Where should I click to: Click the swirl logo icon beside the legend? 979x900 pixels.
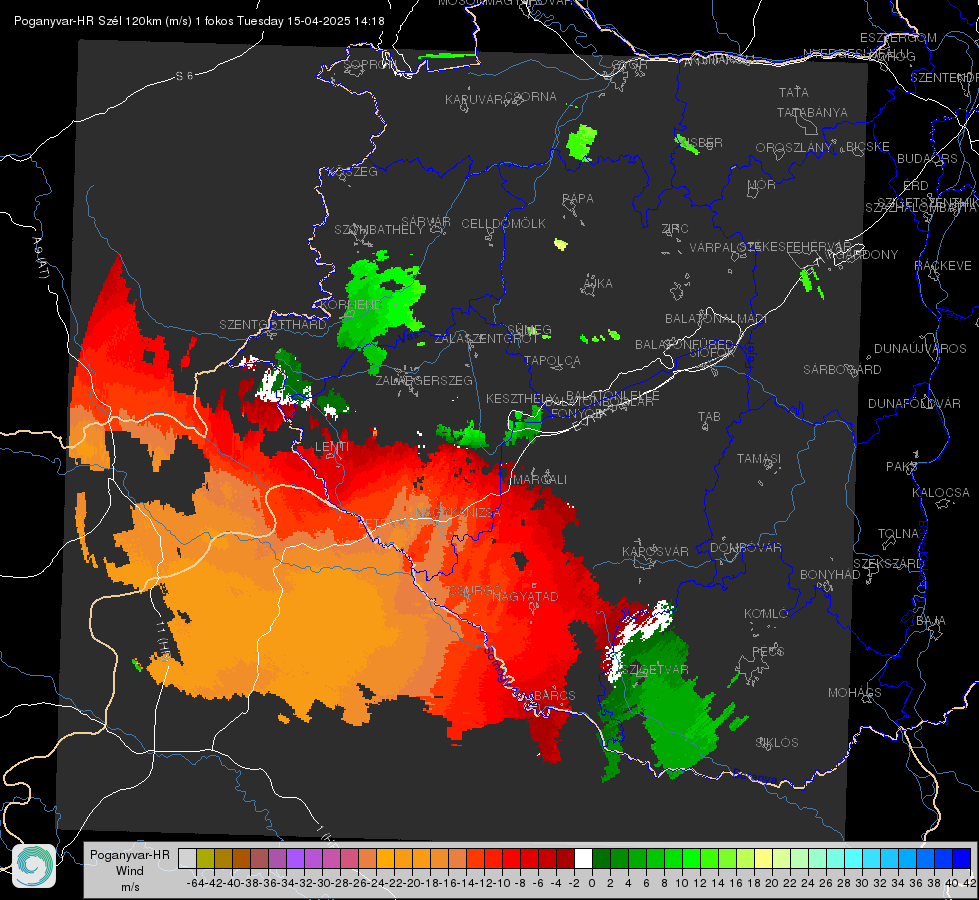(x=34, y=866)
